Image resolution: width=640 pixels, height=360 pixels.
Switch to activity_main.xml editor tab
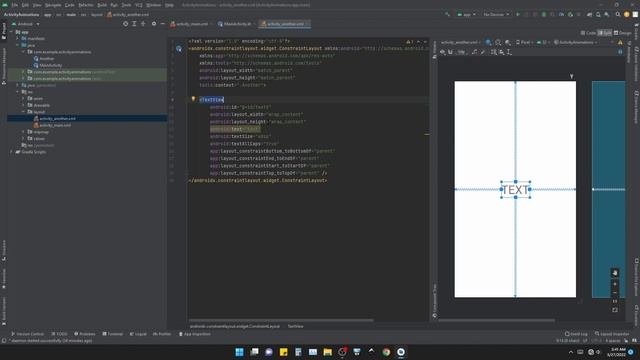coord(189,24)
